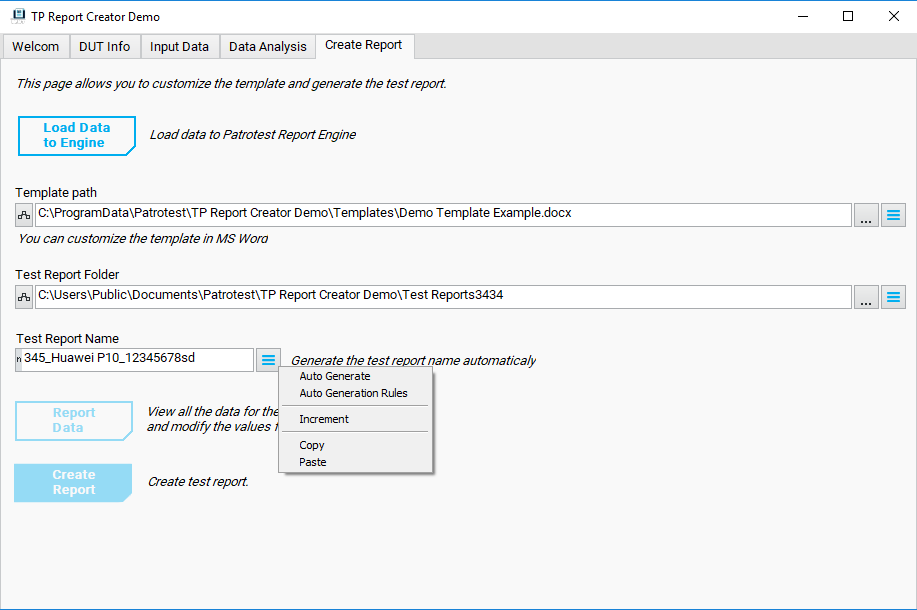The width and height of the screenshot is (917, 610).
Task: Browse for the Test Report Folder
Action: pos(866,297)
